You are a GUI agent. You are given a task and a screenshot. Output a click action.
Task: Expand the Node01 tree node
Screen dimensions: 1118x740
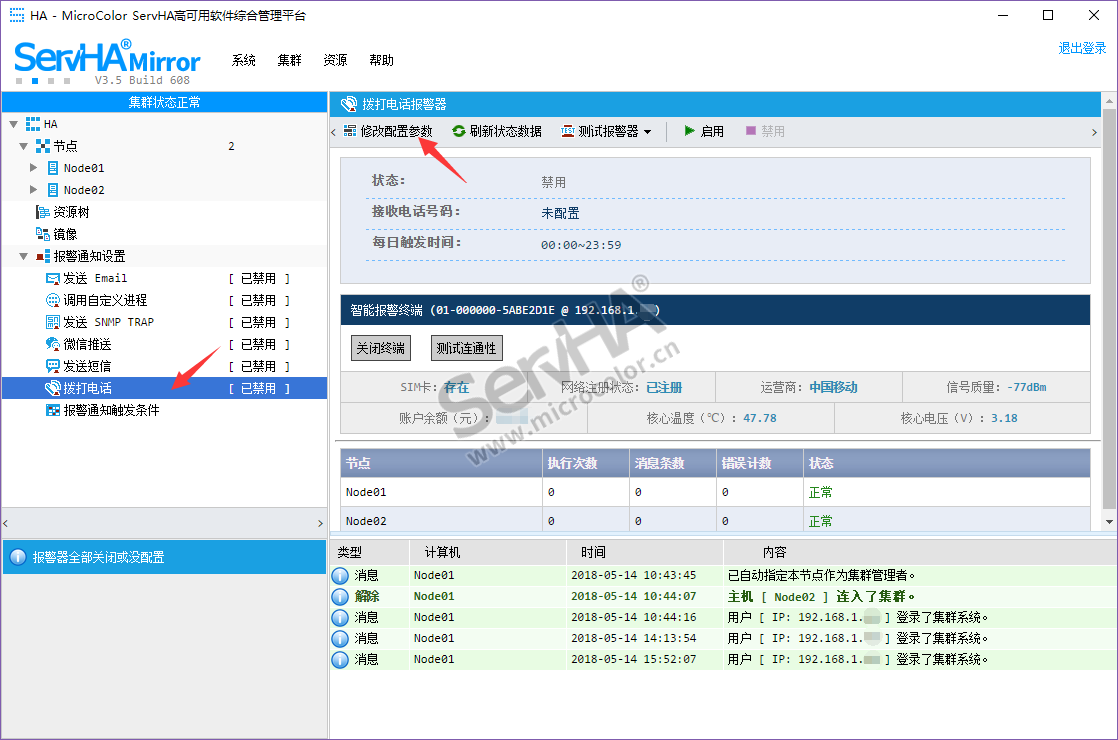coord(33,168)
